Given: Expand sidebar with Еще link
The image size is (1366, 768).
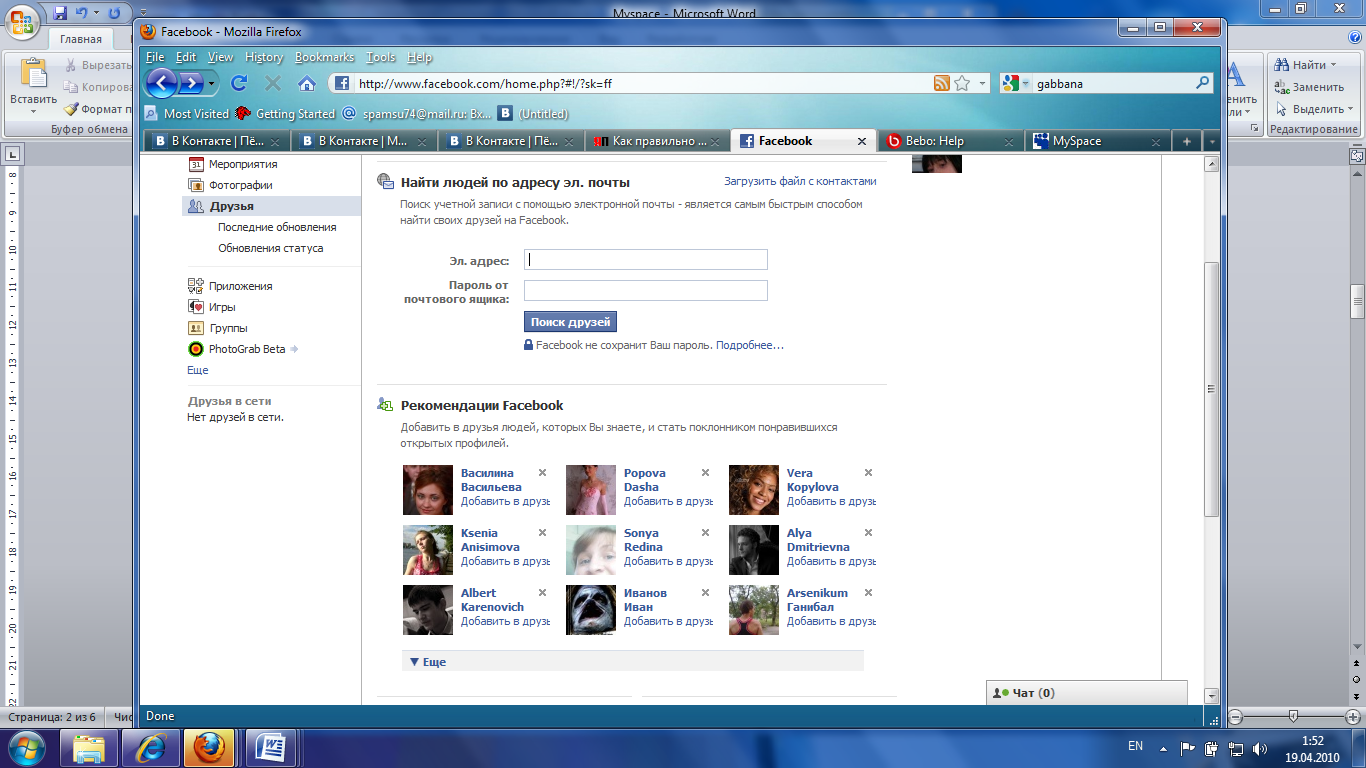Looking at the screenshot, I should pos(198,370).
